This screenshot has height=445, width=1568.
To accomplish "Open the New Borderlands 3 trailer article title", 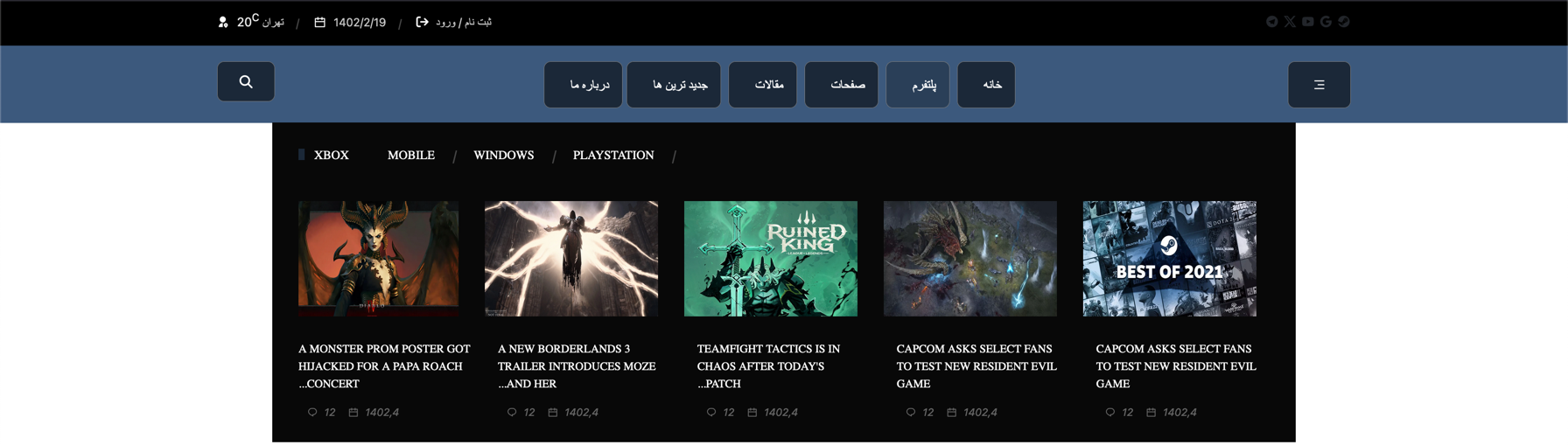I will pos(577,366).
